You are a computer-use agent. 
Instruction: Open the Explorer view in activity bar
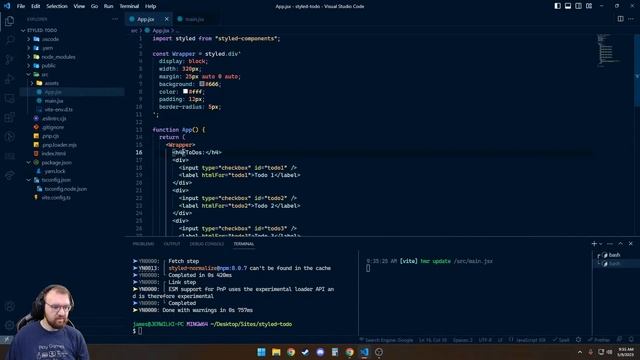(x=9, y=21)
